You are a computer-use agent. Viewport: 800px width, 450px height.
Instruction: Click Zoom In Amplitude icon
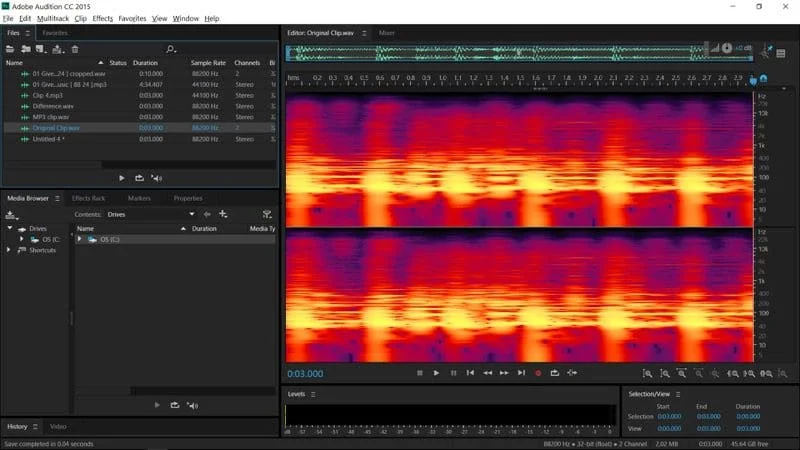647,373
